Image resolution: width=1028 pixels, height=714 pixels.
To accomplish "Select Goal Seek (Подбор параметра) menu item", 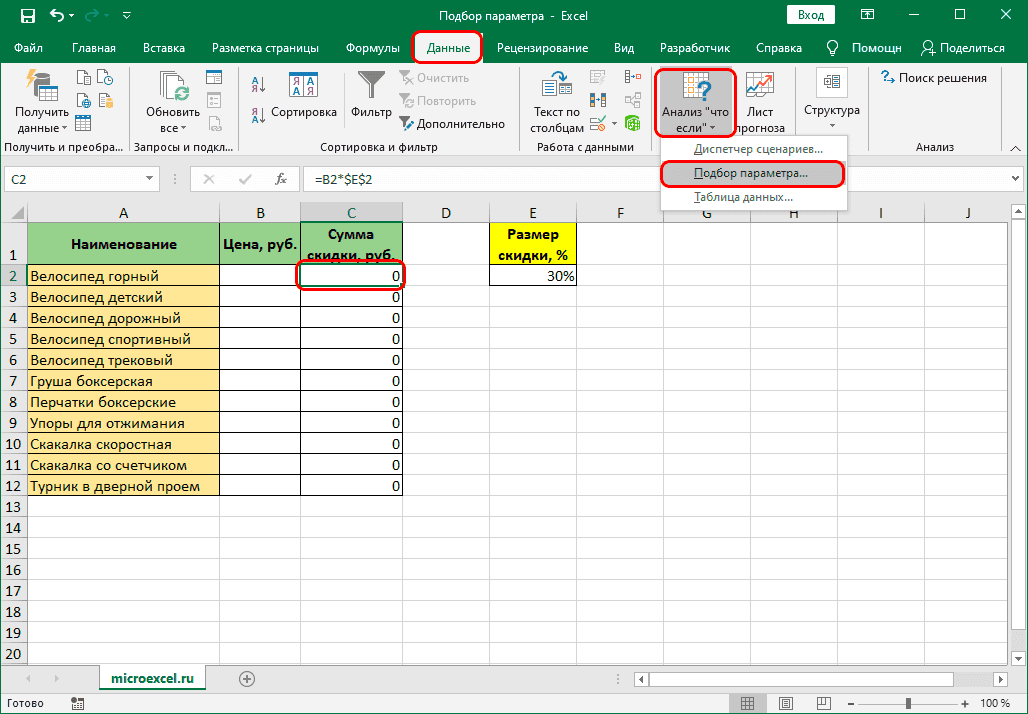I will coord(751,173).
